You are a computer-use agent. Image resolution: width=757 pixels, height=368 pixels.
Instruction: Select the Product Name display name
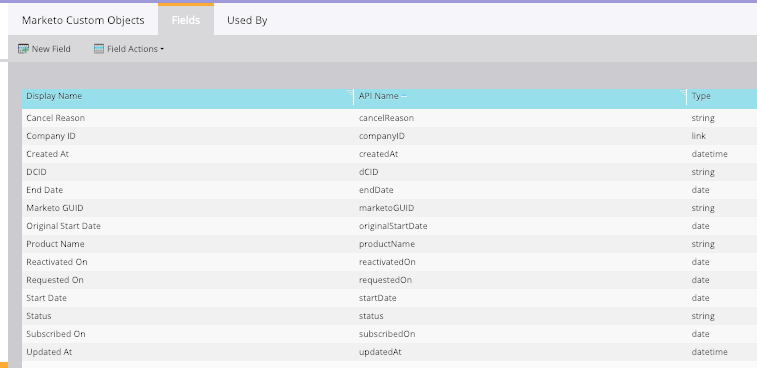(55, 244)
